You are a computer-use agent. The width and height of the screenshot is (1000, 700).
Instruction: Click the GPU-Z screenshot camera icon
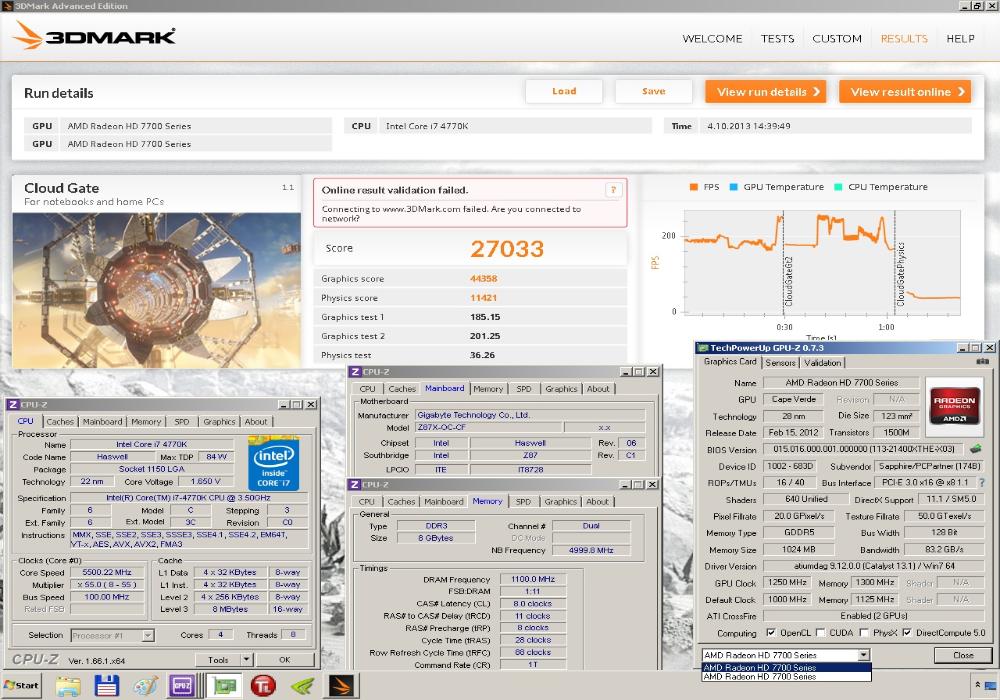tap(982, 361)
